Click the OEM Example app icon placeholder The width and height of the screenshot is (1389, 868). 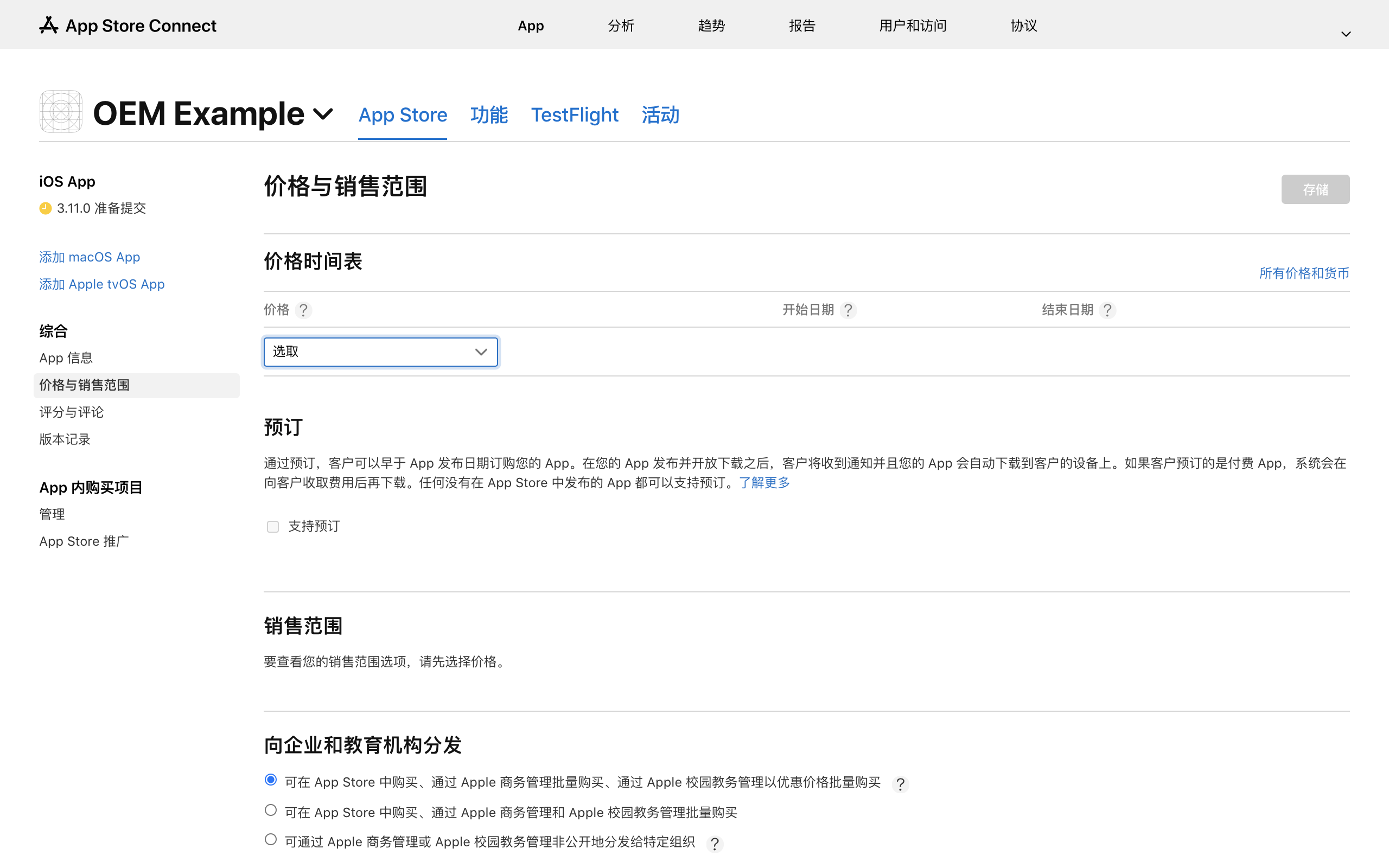61,112
